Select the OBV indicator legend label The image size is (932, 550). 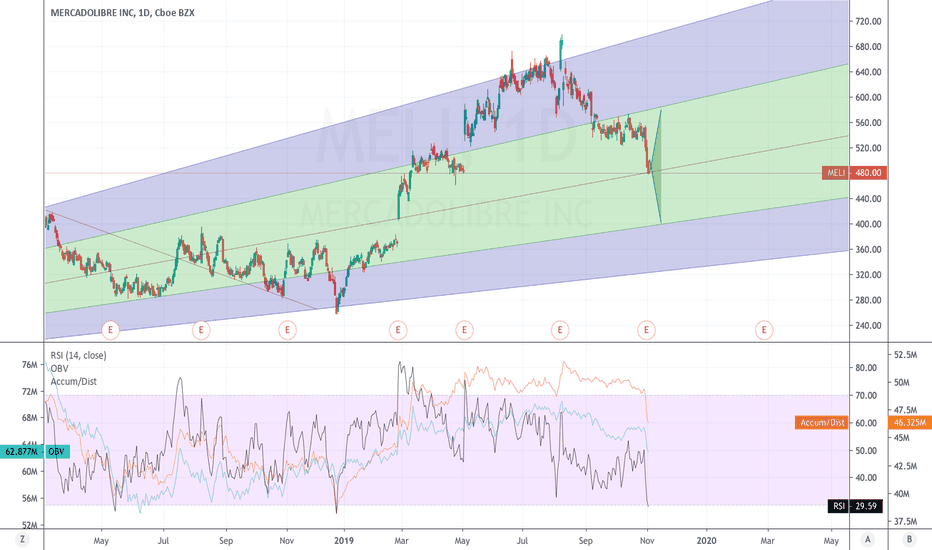coord(59,369)
